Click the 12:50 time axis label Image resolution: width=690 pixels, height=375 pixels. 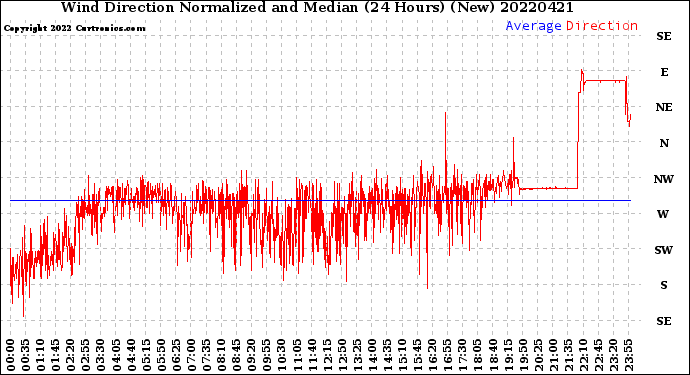[342, 354]
